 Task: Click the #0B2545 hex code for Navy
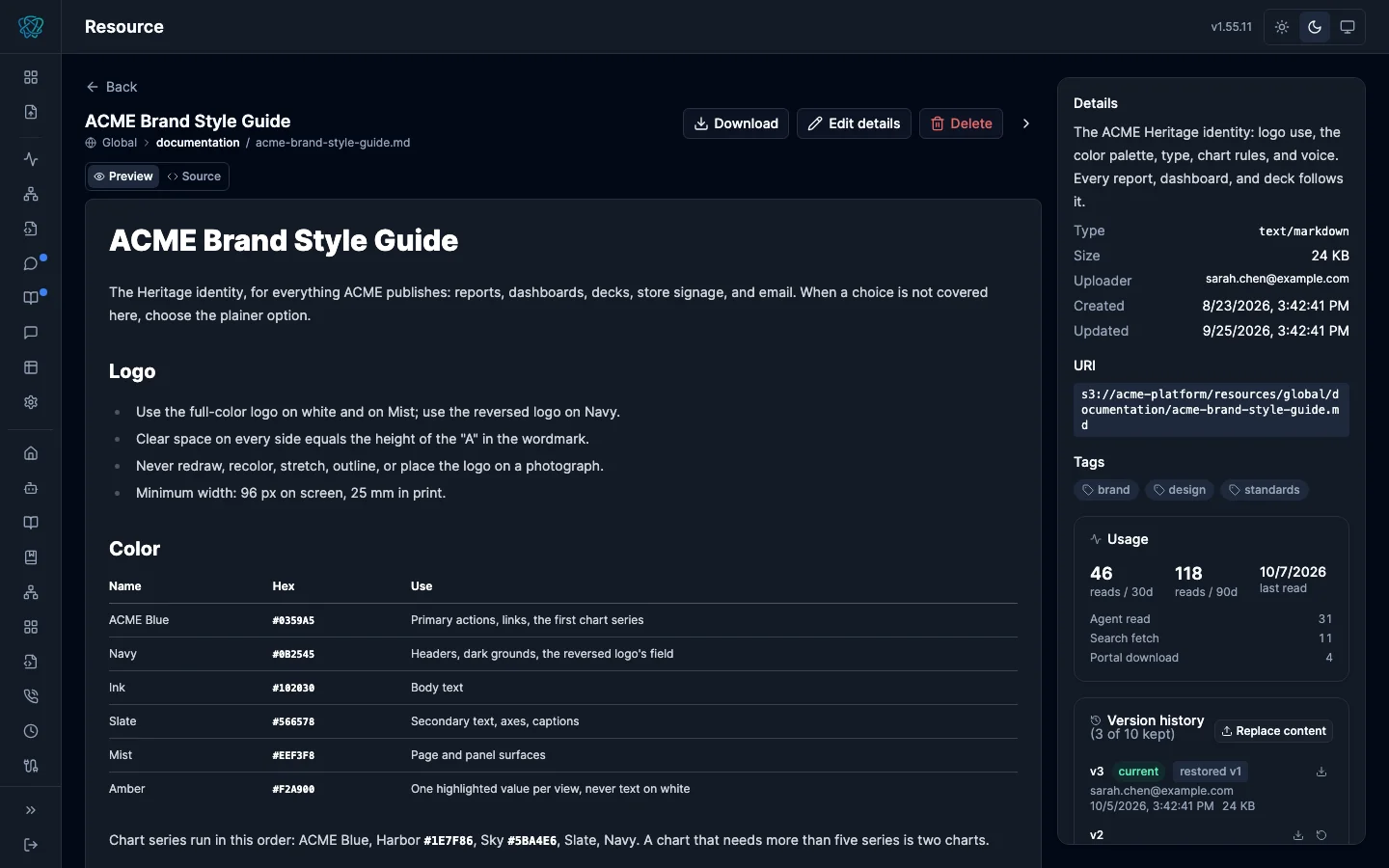click(x=293, y=655)
